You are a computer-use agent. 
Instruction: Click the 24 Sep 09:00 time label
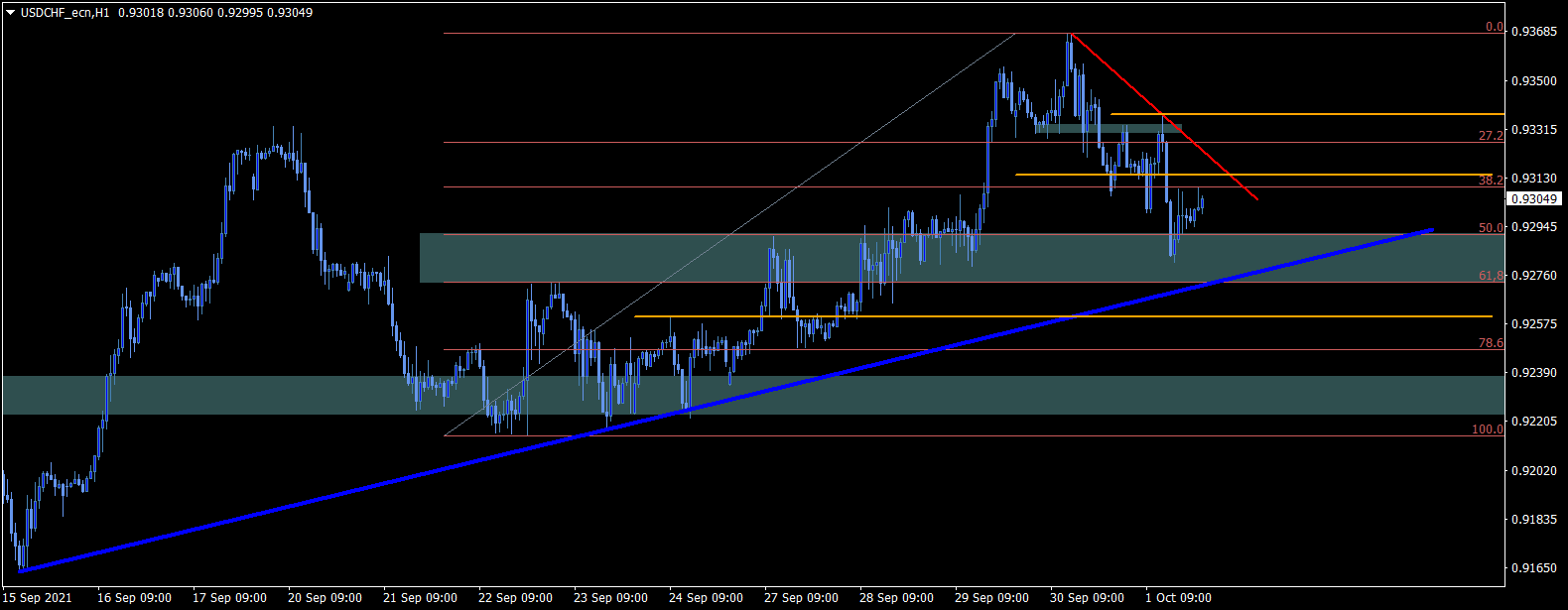pos(706,598)
